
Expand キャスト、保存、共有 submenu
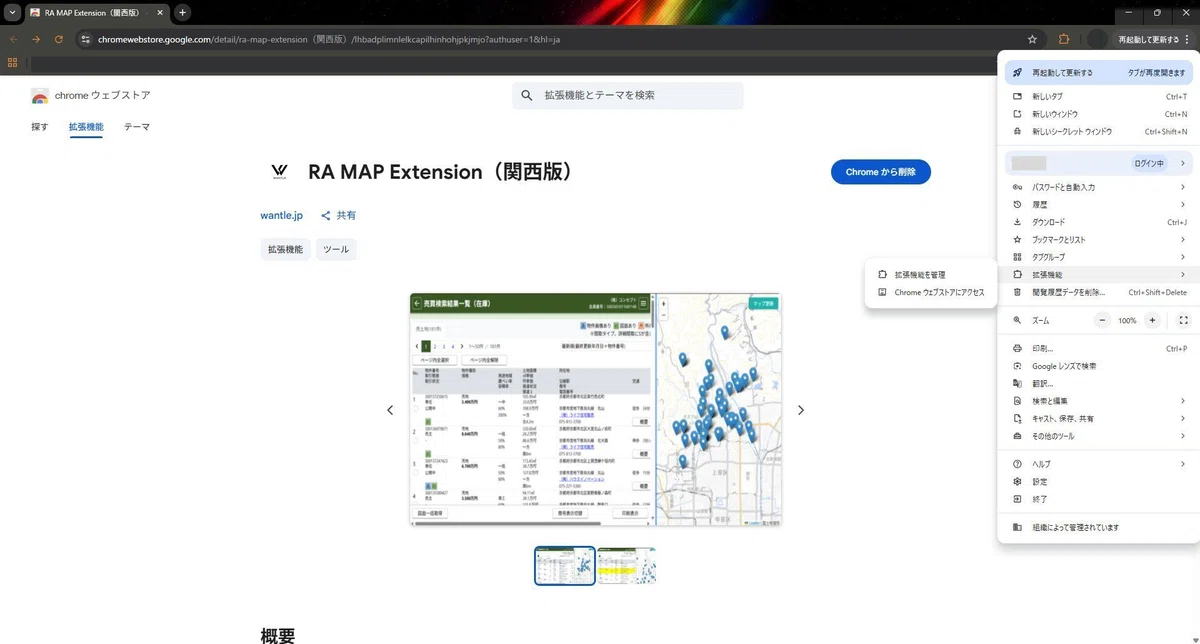[x=1099, y=418]
